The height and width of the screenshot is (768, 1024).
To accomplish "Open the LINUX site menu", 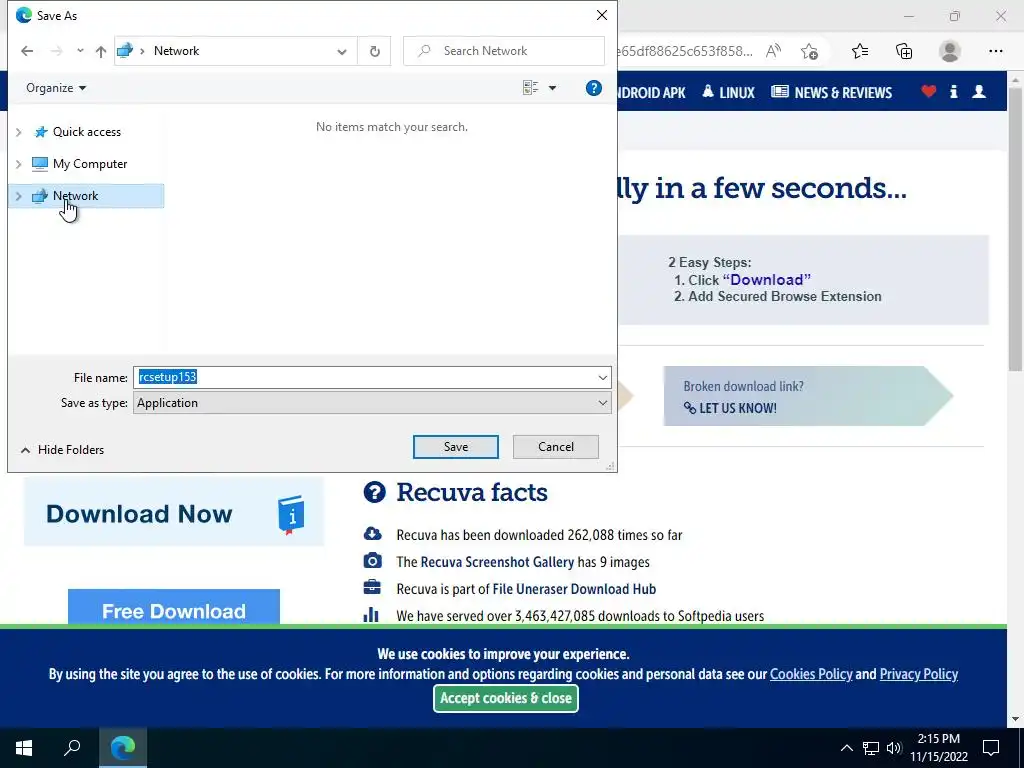I will [x=729, y=92].
